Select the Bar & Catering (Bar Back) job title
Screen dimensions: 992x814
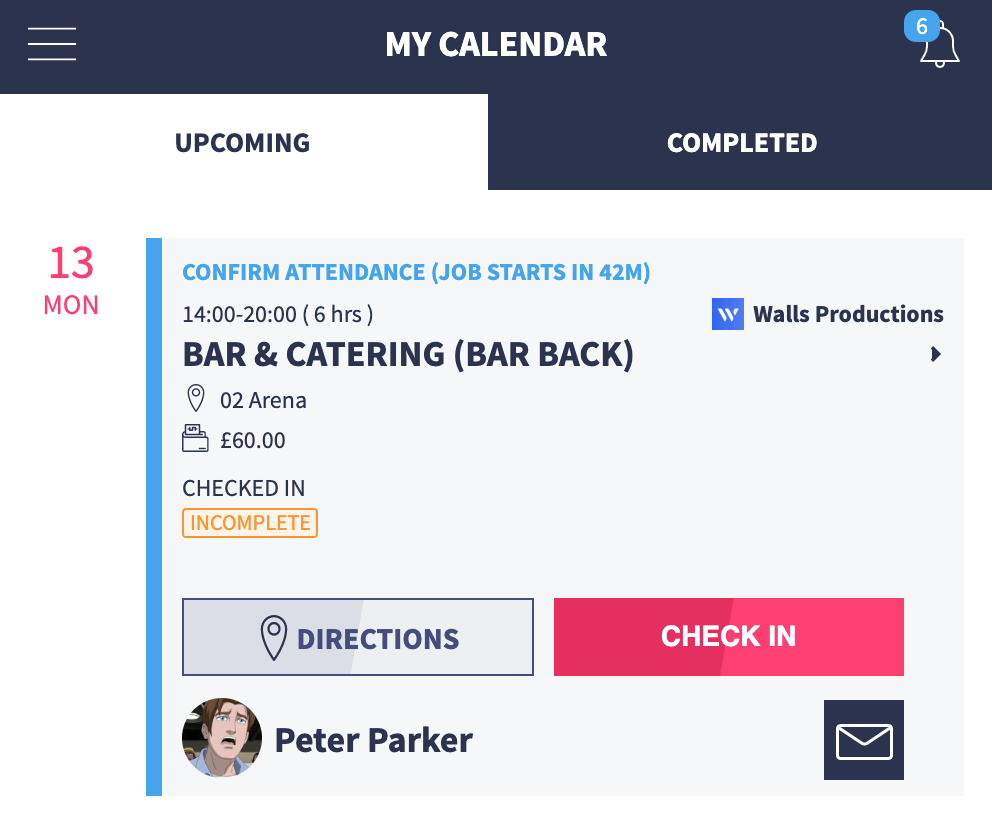(x=408, y=355)
